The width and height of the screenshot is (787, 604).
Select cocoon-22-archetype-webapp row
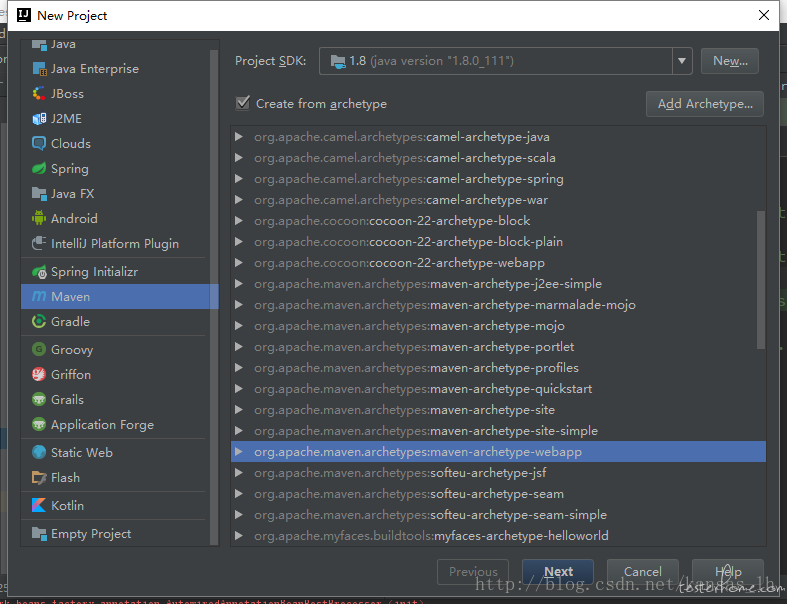[x=498, y=263]
